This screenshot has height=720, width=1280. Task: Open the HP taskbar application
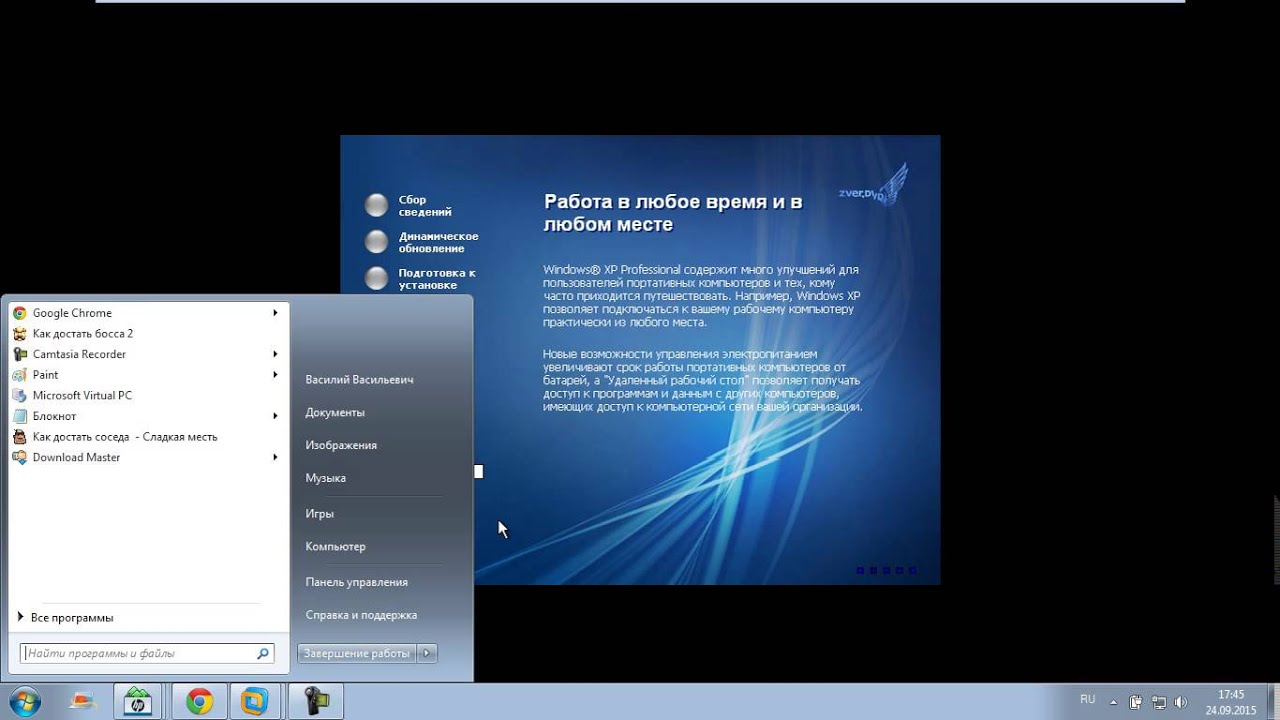click(138, 702)
